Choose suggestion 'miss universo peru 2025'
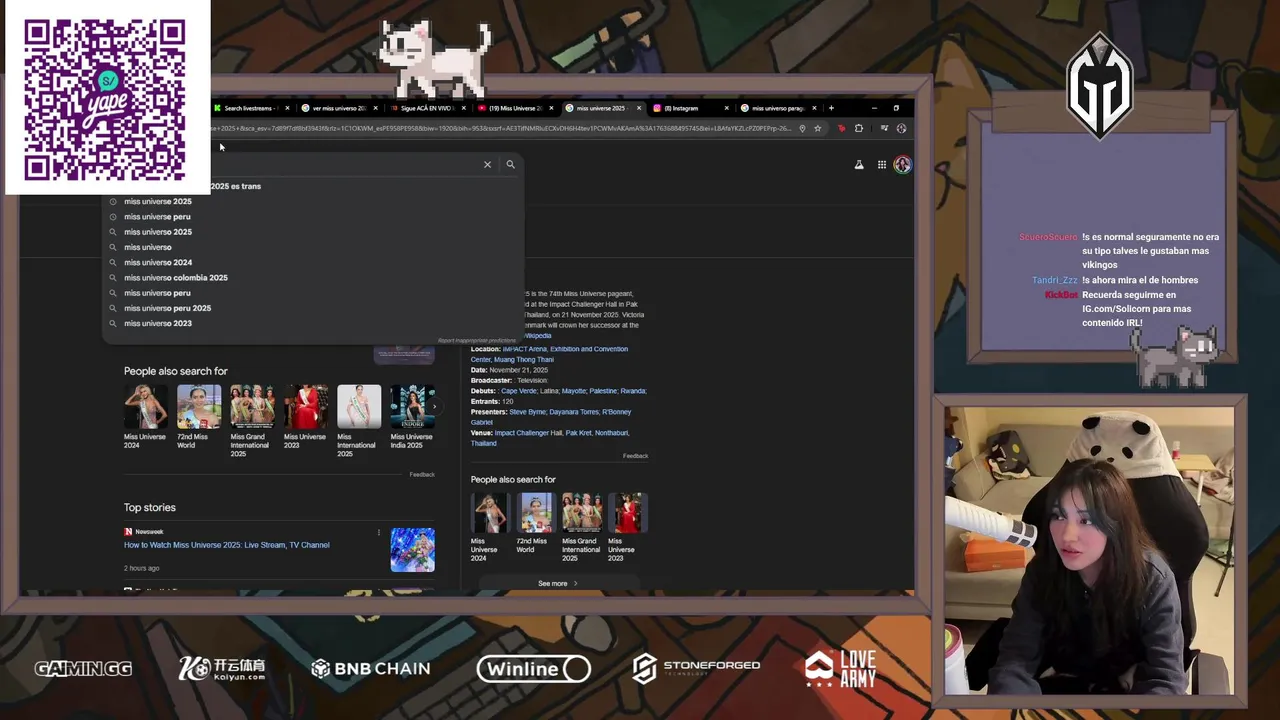This screenshot has height=720, width=1280. pyautogui.click(x=168, y=308)
